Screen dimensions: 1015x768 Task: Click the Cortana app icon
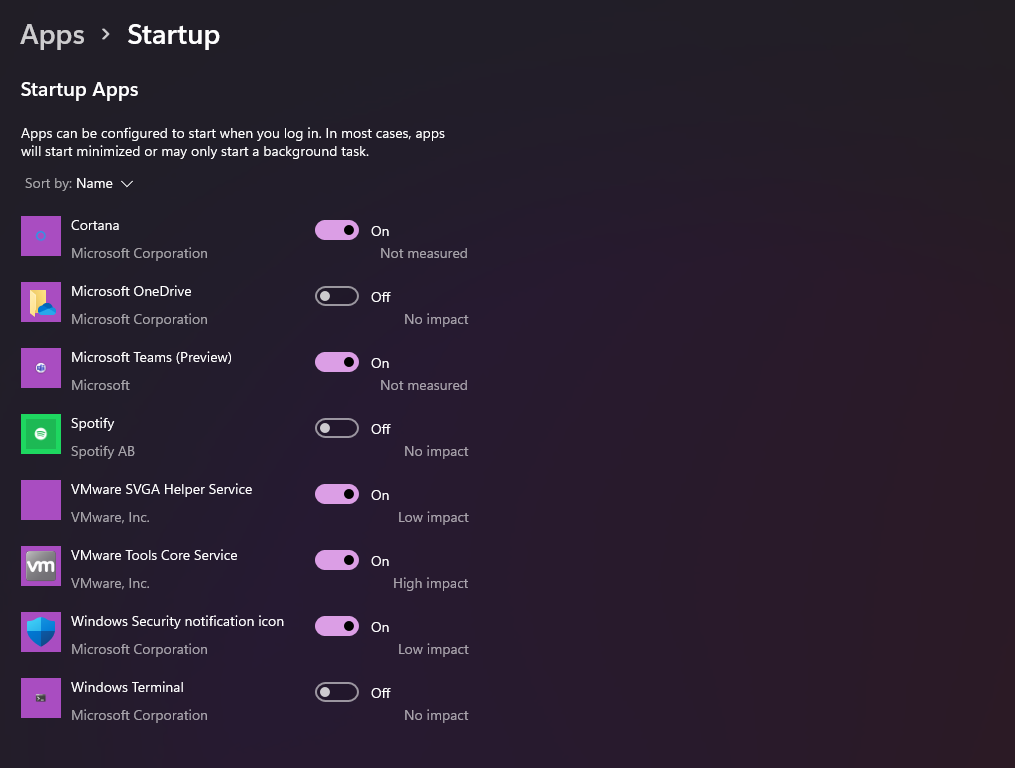[40, 236]
